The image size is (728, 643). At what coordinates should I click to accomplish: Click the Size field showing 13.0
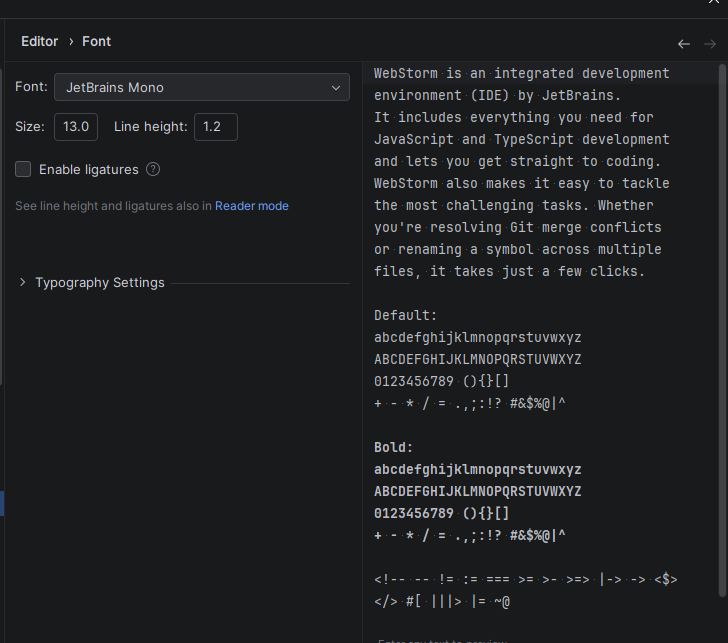point(76,127)
